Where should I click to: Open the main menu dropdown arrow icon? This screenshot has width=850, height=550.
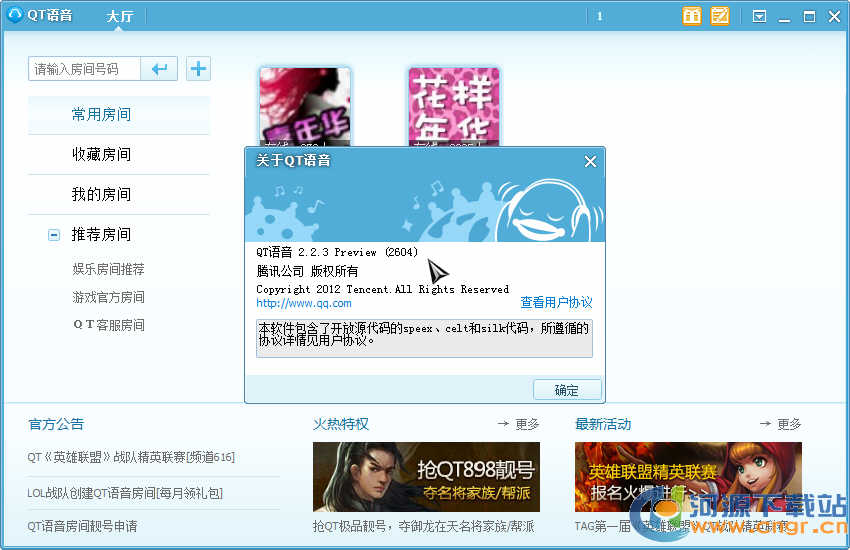pos(759,16)
